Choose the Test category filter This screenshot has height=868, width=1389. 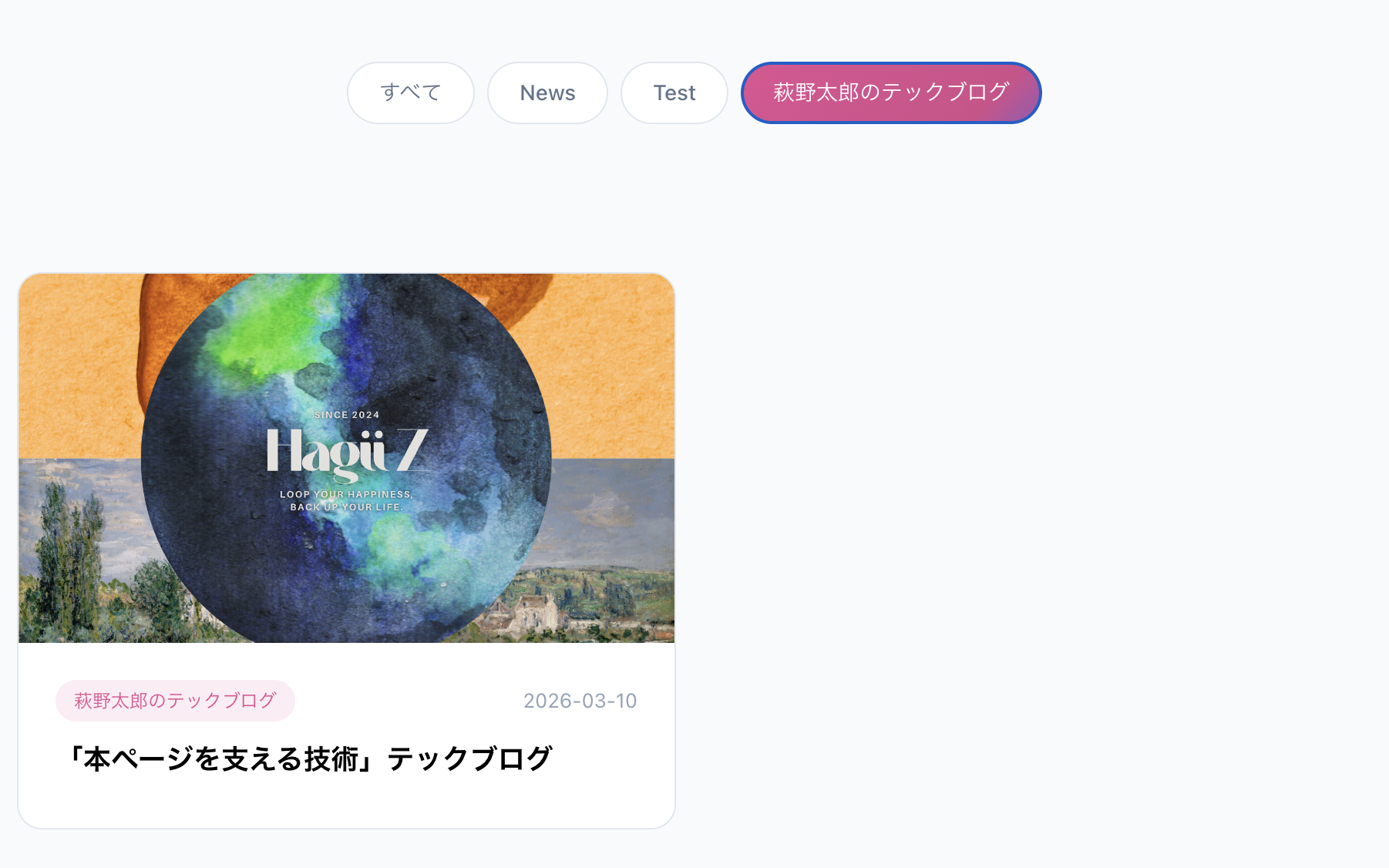click(674, 93)
